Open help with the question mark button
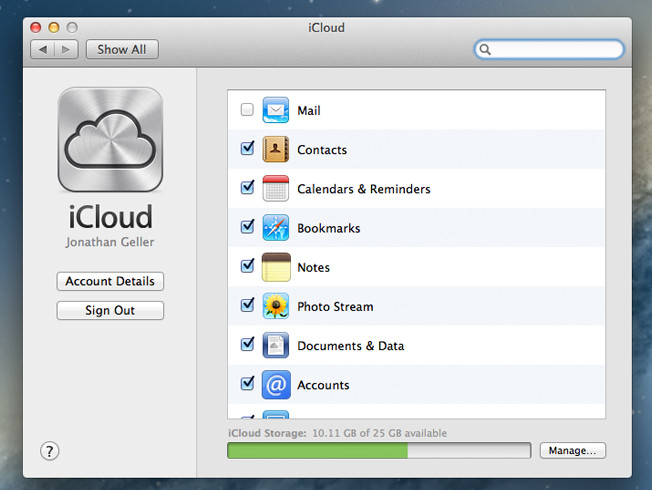Viewport: 652px width, 490px height. (49, 451)
